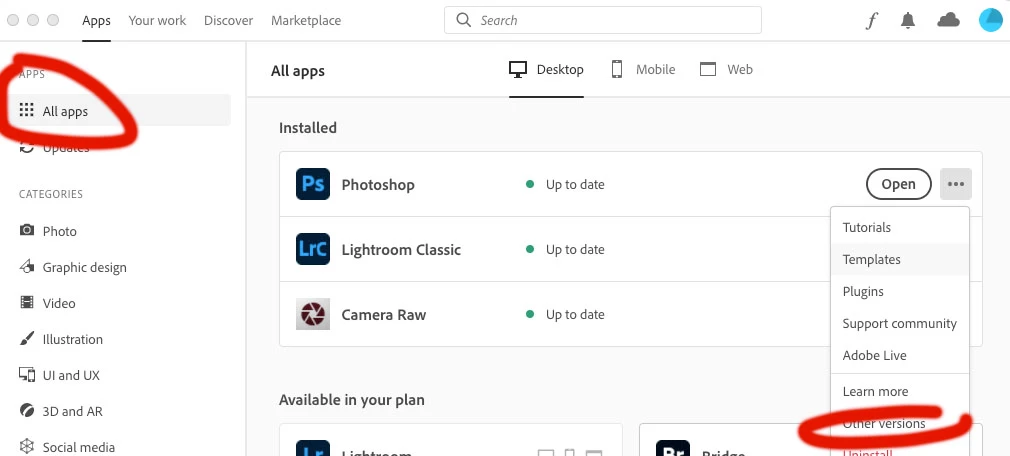Select the Desktop platform tab
This screenshot has height=456, width=1010.
[546, 70]
